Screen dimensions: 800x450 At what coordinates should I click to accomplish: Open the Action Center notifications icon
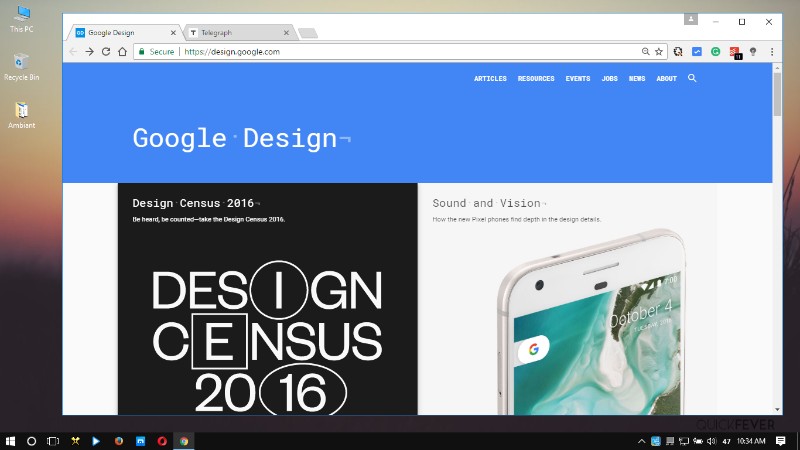[x=781, y=441]
